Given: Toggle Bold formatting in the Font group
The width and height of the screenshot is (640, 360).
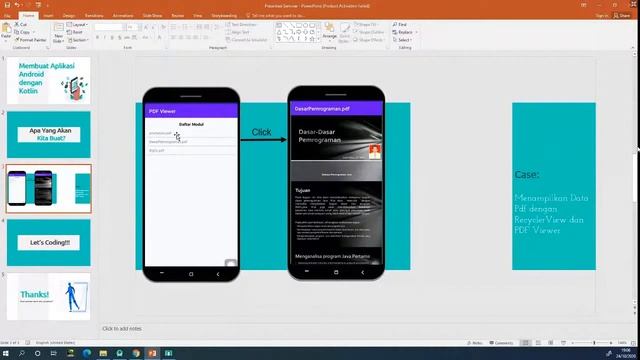Looking at the screenshot, I should [98, 38].
